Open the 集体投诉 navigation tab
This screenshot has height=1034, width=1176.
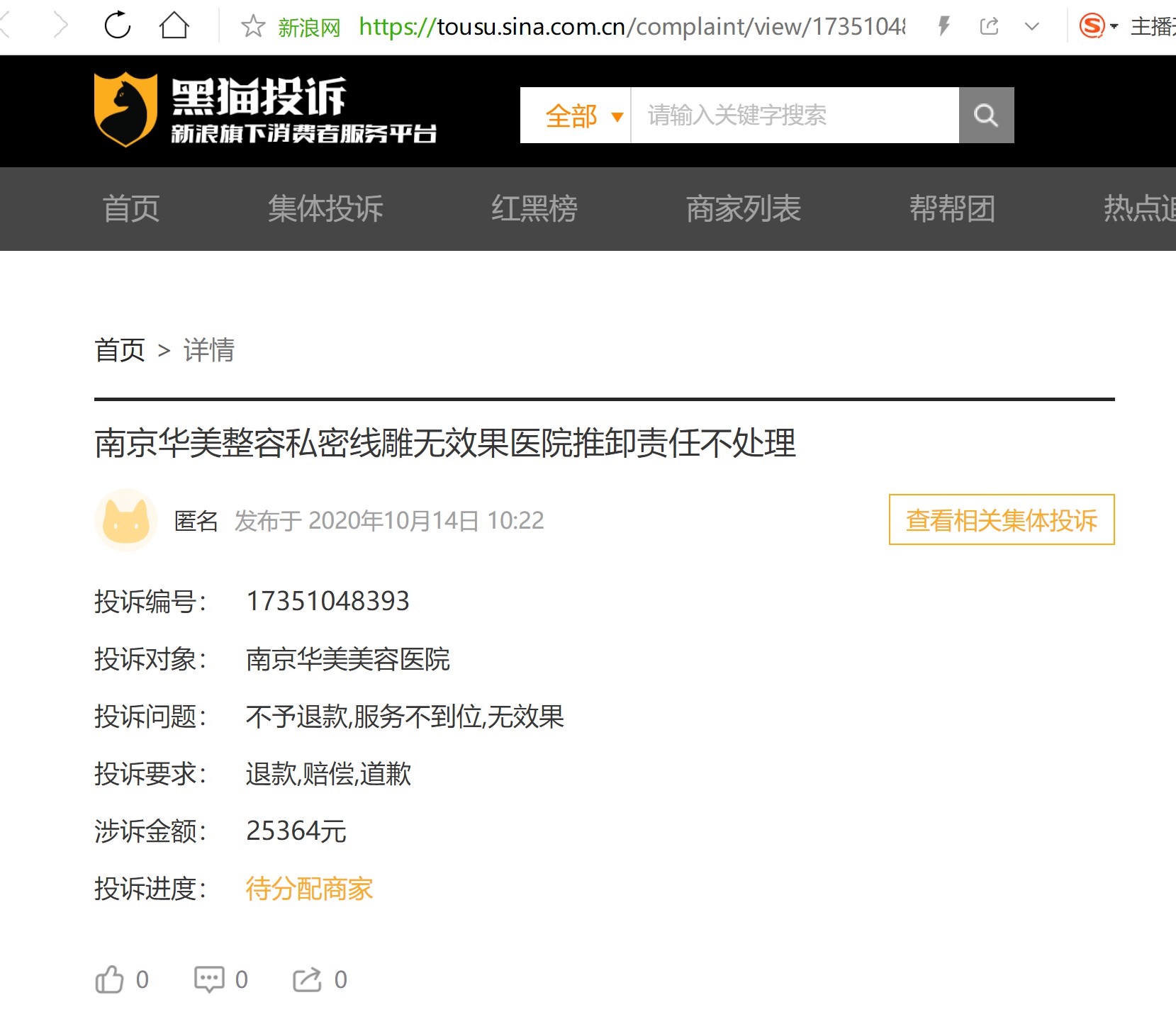click(325, 209)
